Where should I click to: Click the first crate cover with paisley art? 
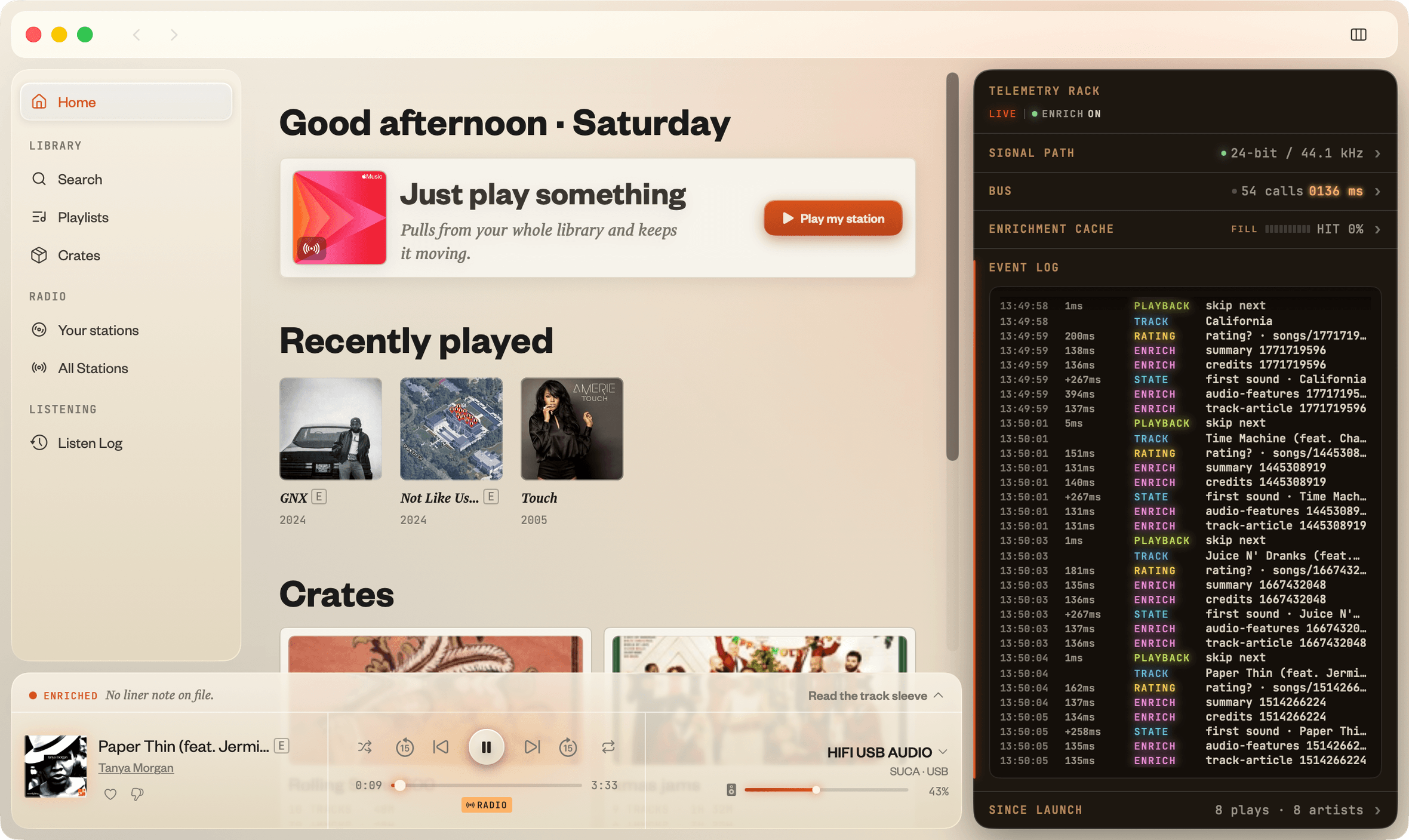[x=436, y=654]
